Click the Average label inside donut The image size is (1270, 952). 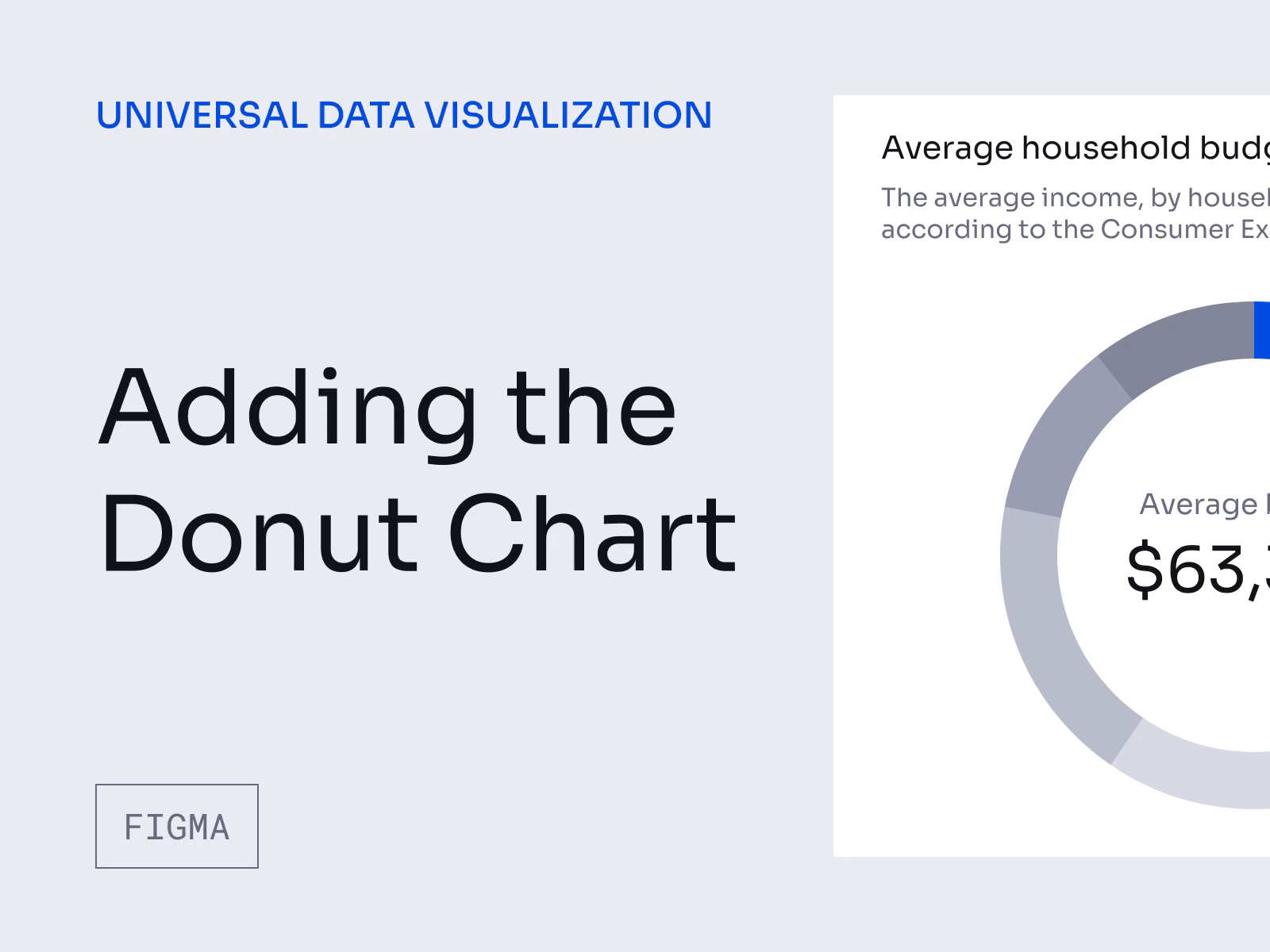(1199, 504)
